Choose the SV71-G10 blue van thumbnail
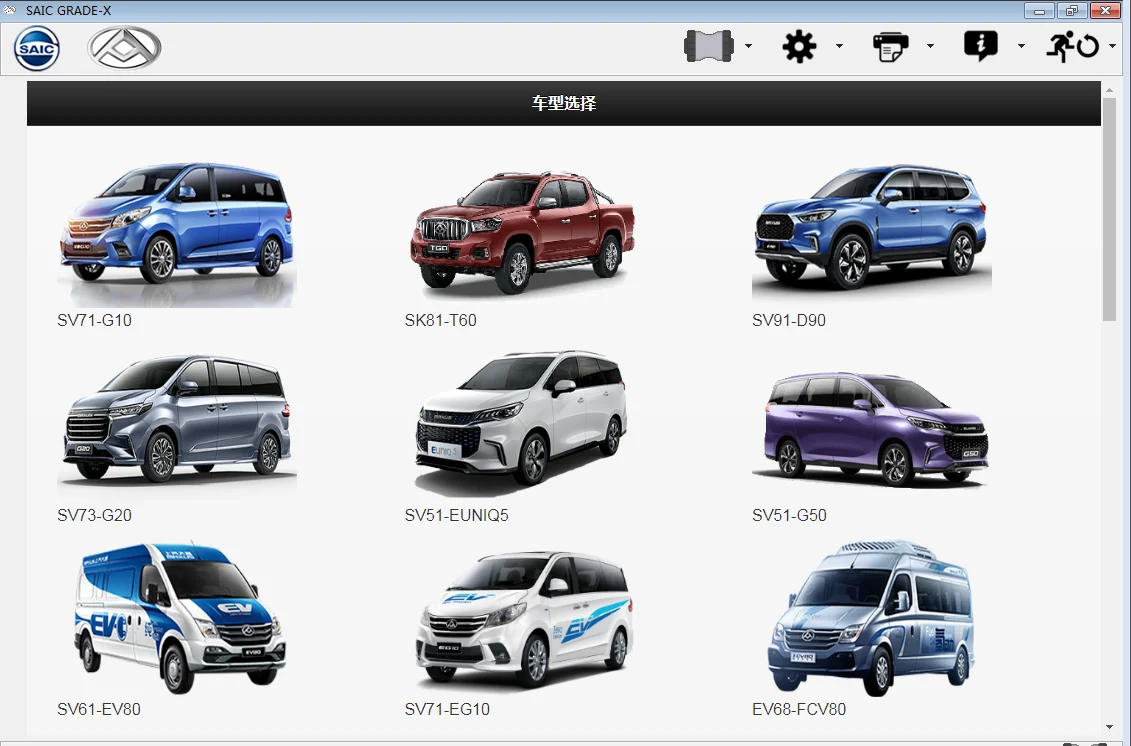 pyautogui.click(x=177, y=234)
